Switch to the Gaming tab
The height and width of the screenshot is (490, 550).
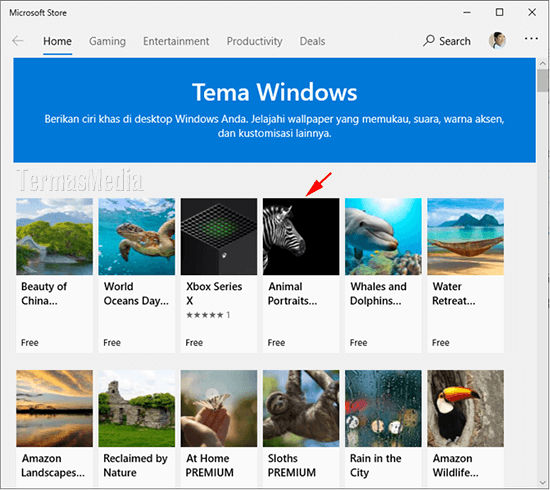click(107, 41)
